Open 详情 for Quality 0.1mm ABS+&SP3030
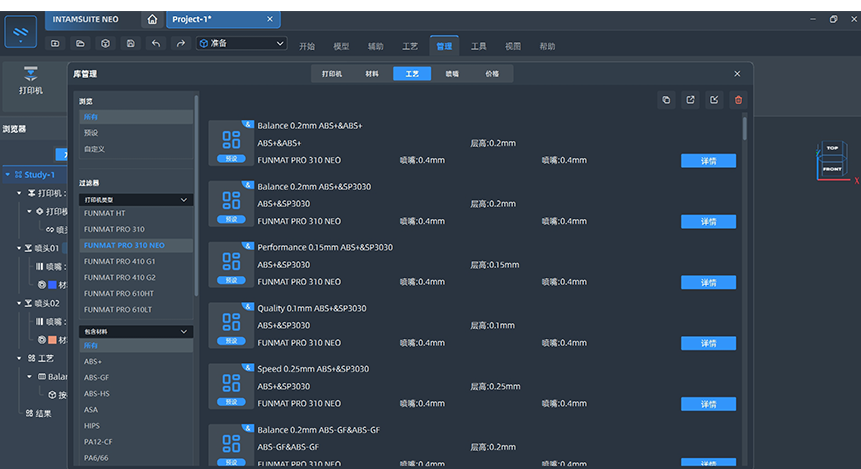The image size is (861, 469). [708, 343]
